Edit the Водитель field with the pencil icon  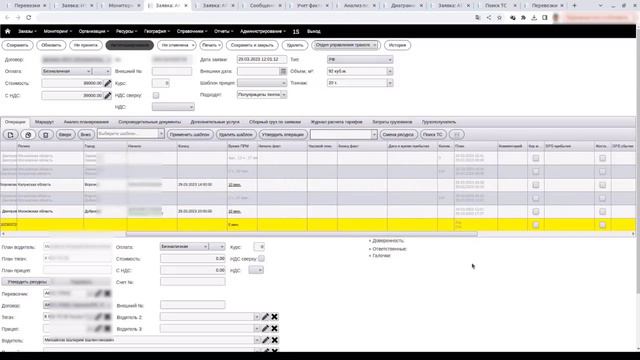coord(265,340)
